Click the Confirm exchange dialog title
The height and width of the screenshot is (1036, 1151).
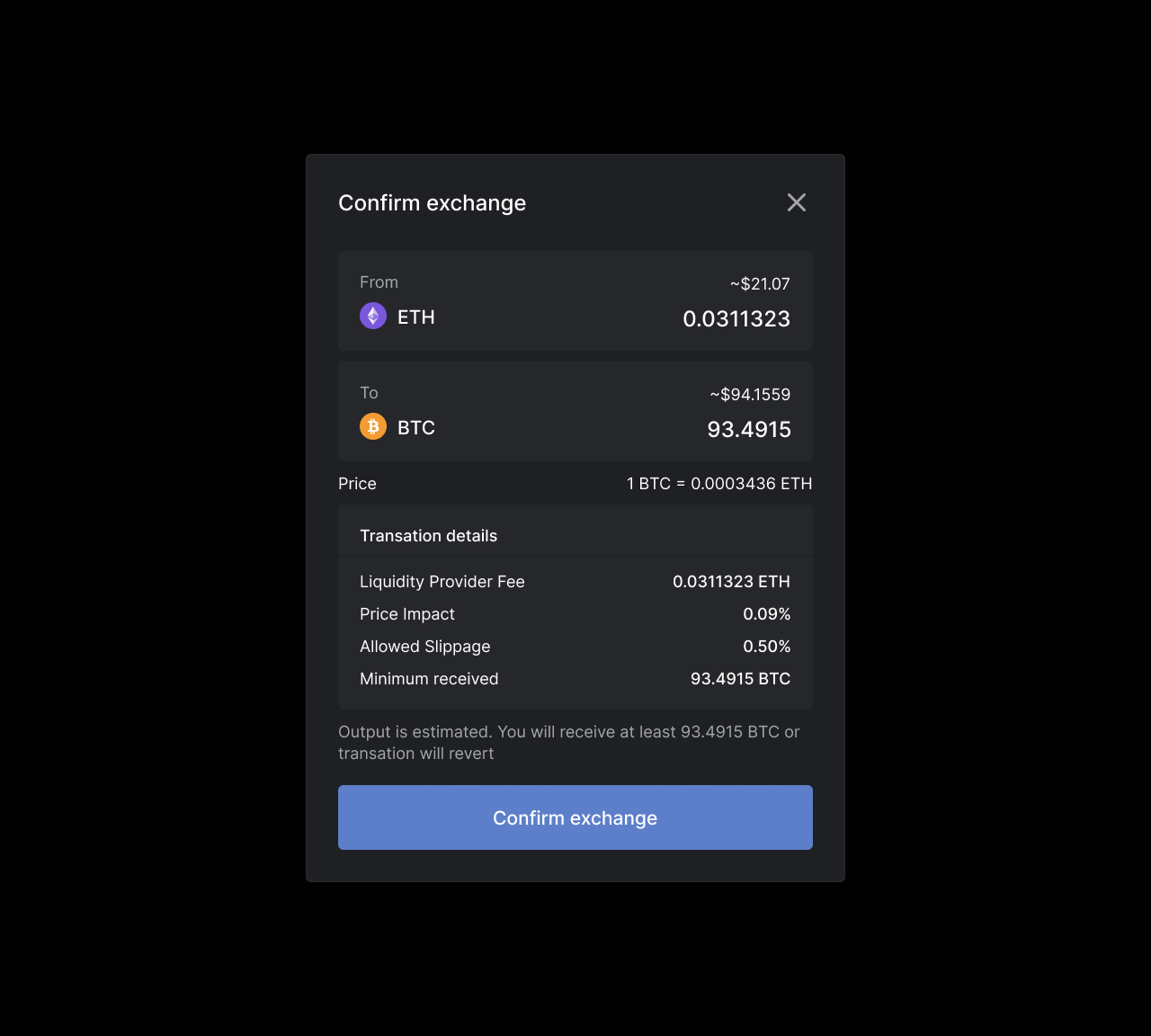432,202
